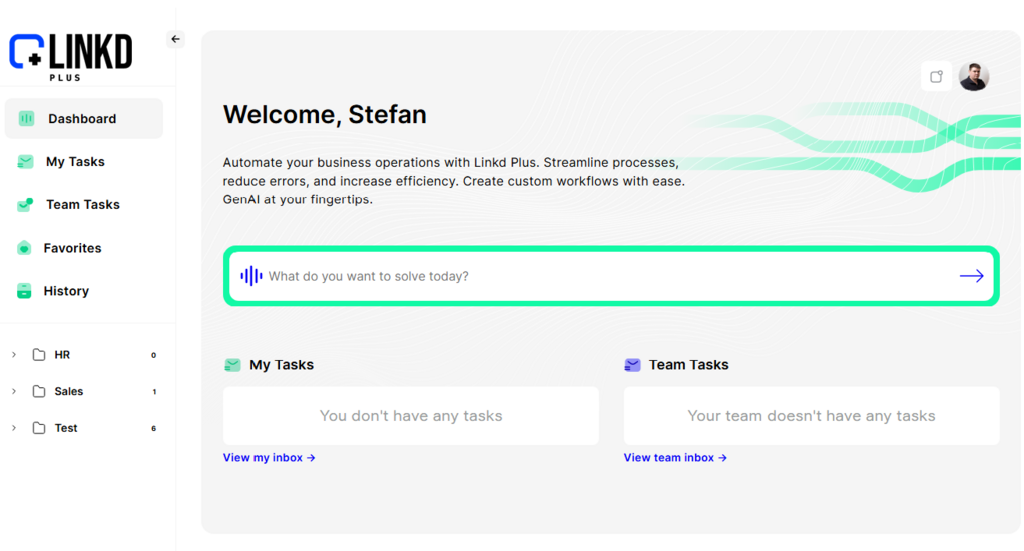Expand the HR folder chevron

pyautogui.click(x=14, y=355)
